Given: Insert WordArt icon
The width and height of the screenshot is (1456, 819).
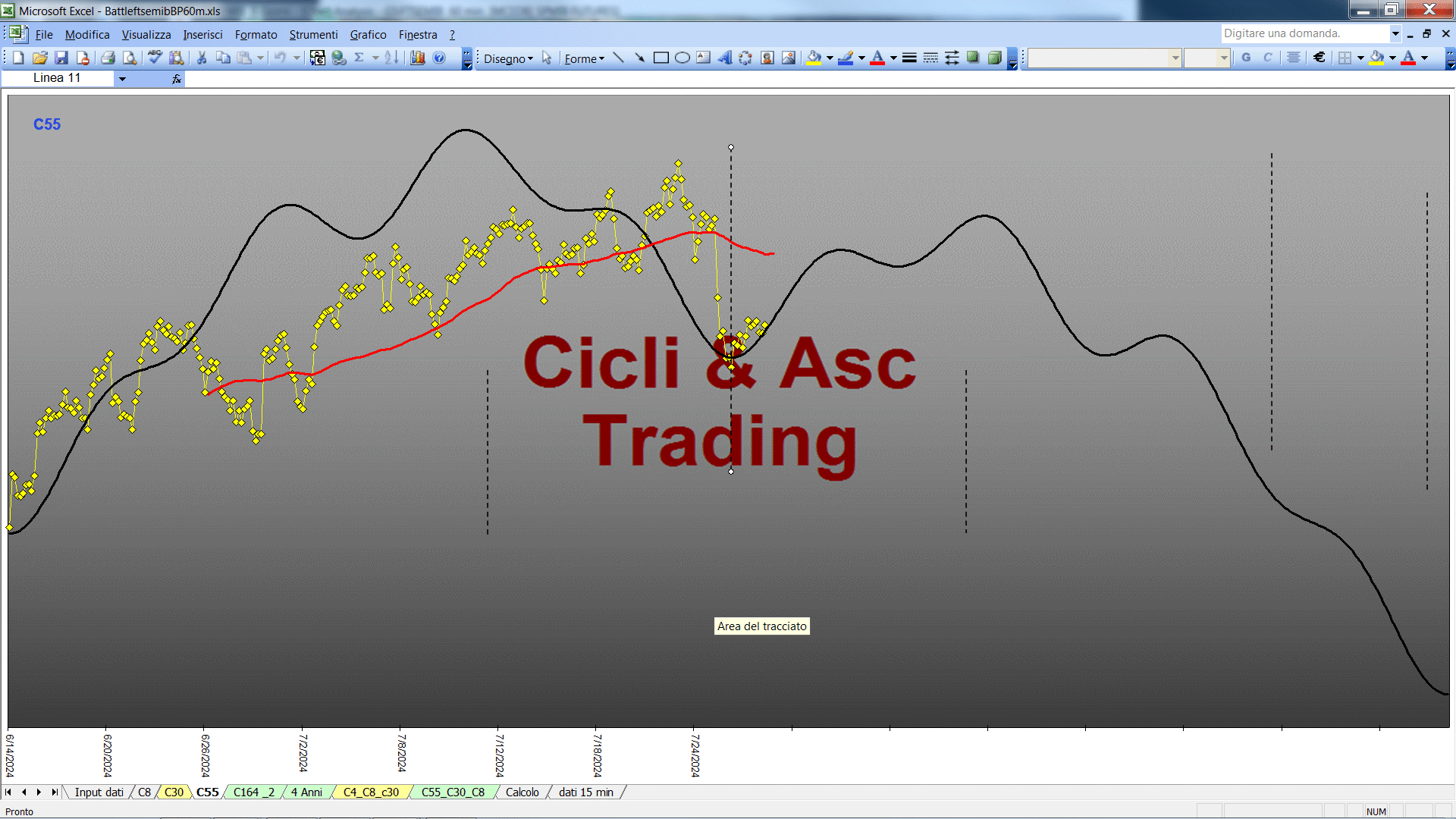Looking at the screenshot, I should [725, 58].
